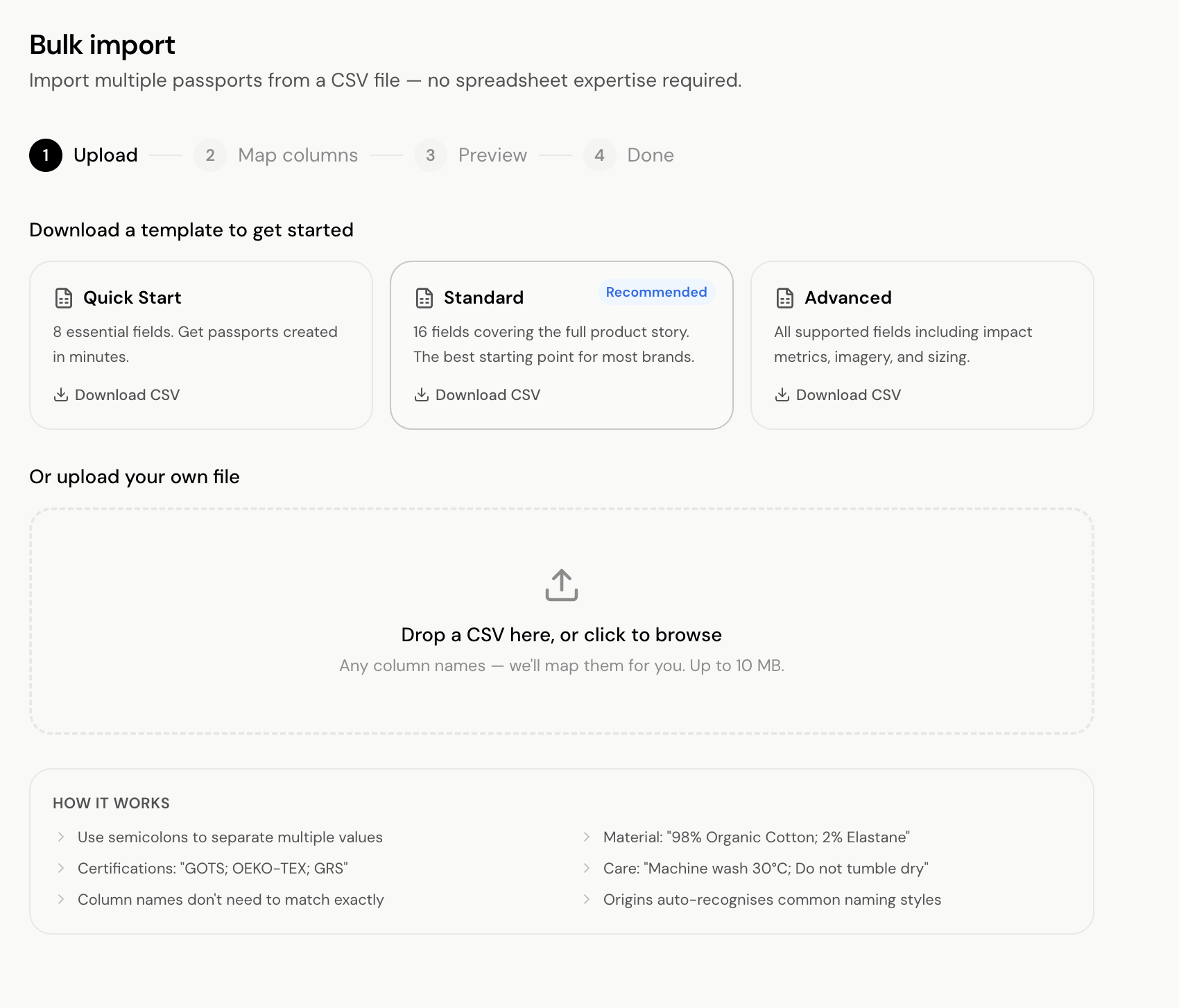Click 'Origins auto-recognises common naming styles'
The width and height of the screenshot is (1179, 1008).
coord(773,899)
